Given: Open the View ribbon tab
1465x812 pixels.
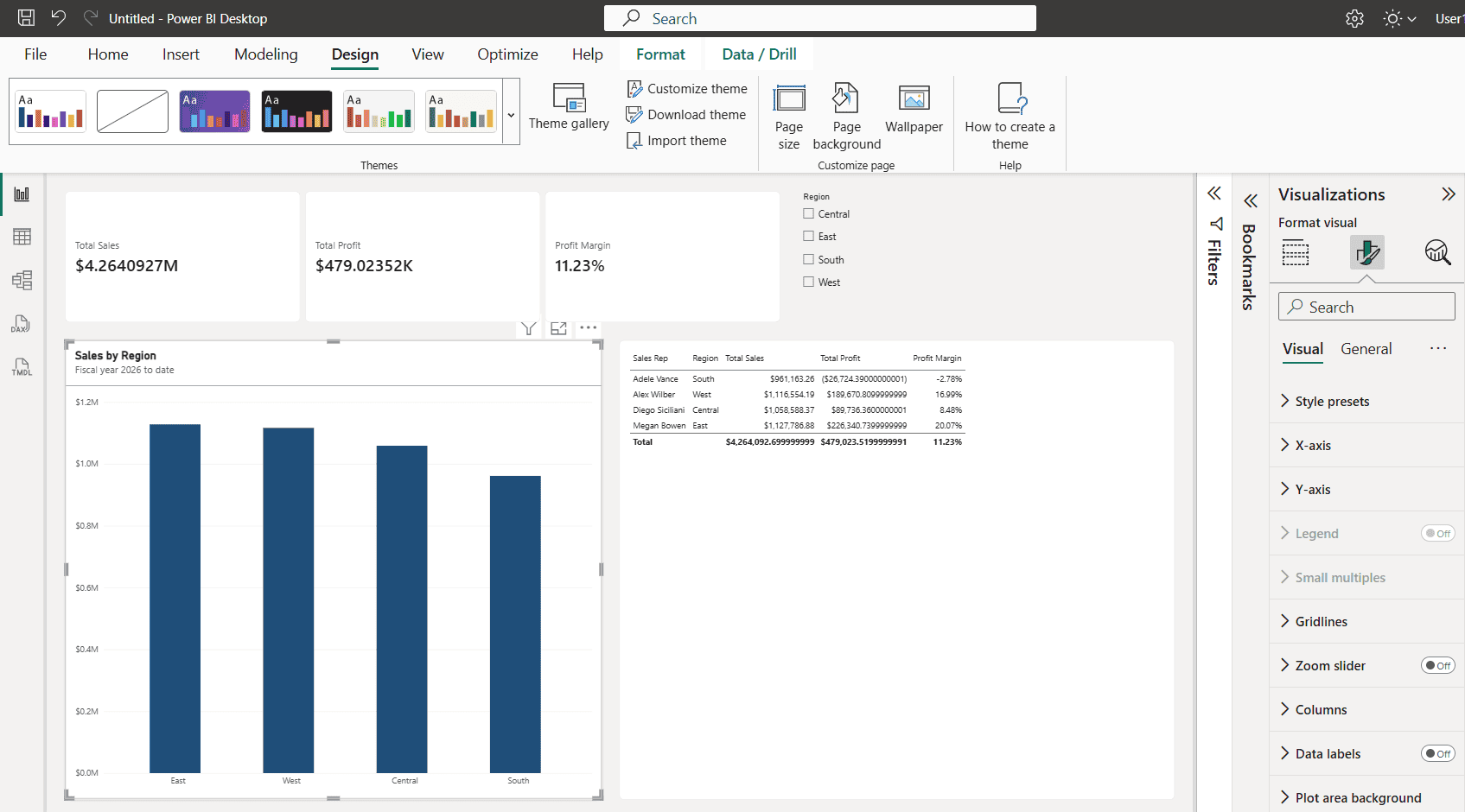Looking at the screenshot, I should pyautogui.click(x=428, y=54).
